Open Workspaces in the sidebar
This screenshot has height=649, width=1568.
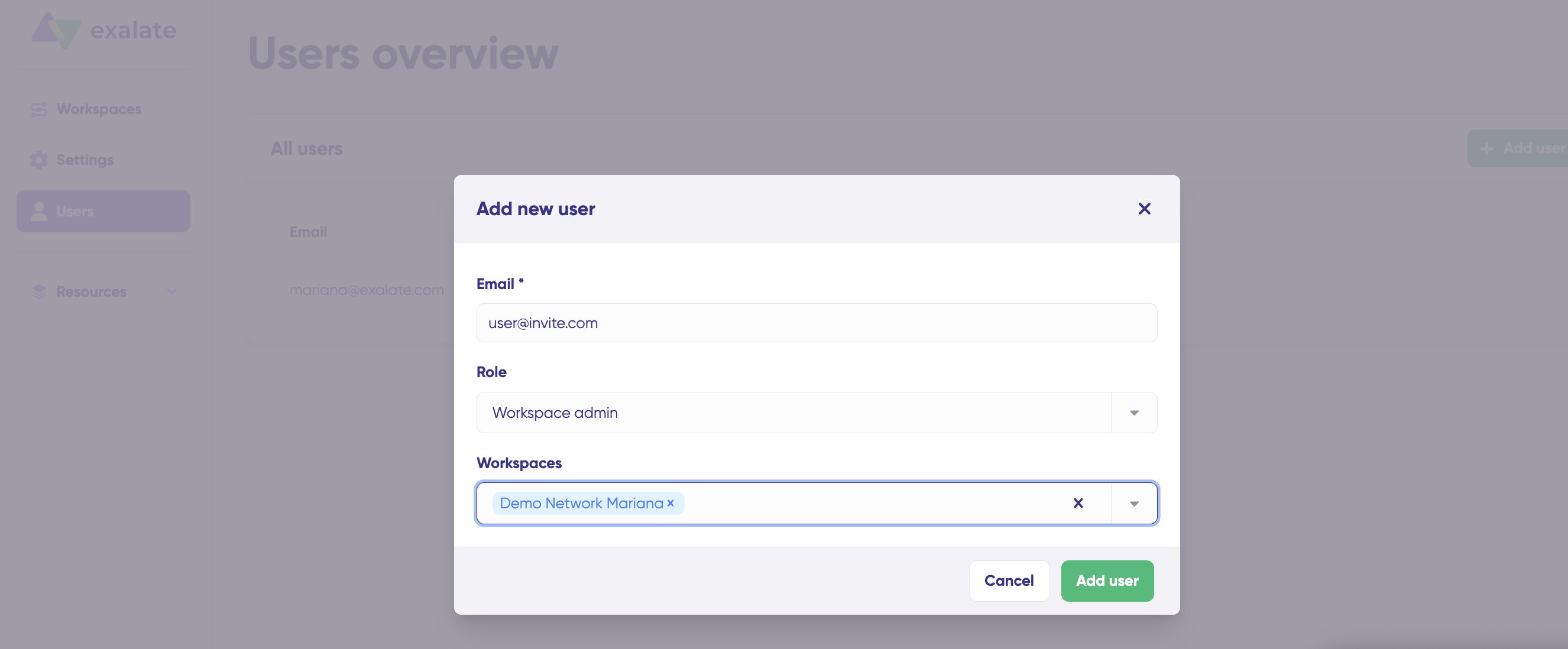click(x=99, y=109)
